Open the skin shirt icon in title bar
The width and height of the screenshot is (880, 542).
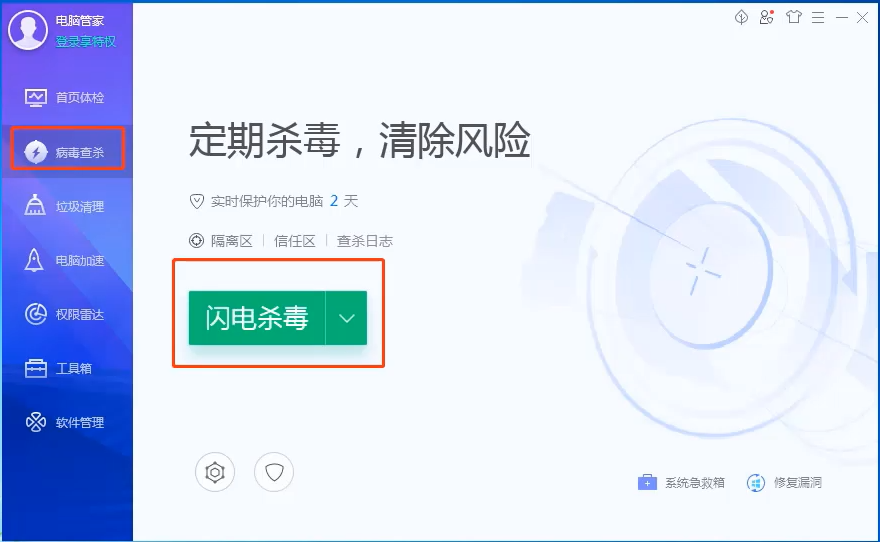pyautogui.click(x=794, y=17)
